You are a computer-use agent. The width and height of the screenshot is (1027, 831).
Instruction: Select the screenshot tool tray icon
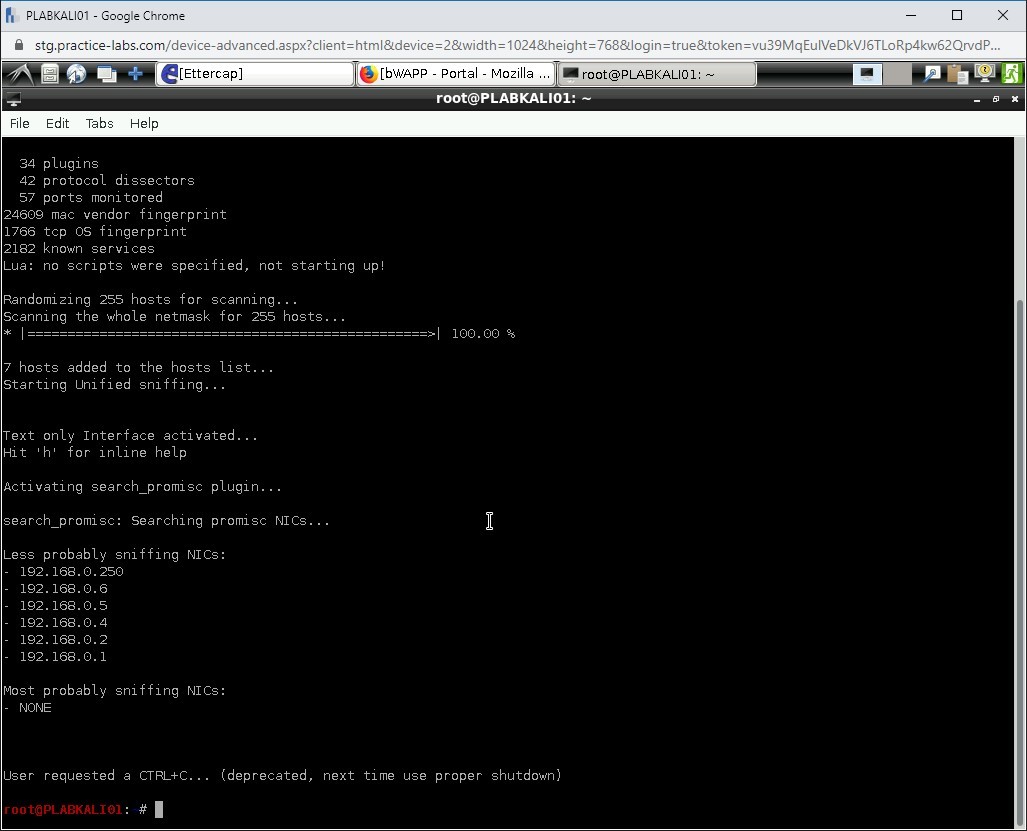click(932, 73)
